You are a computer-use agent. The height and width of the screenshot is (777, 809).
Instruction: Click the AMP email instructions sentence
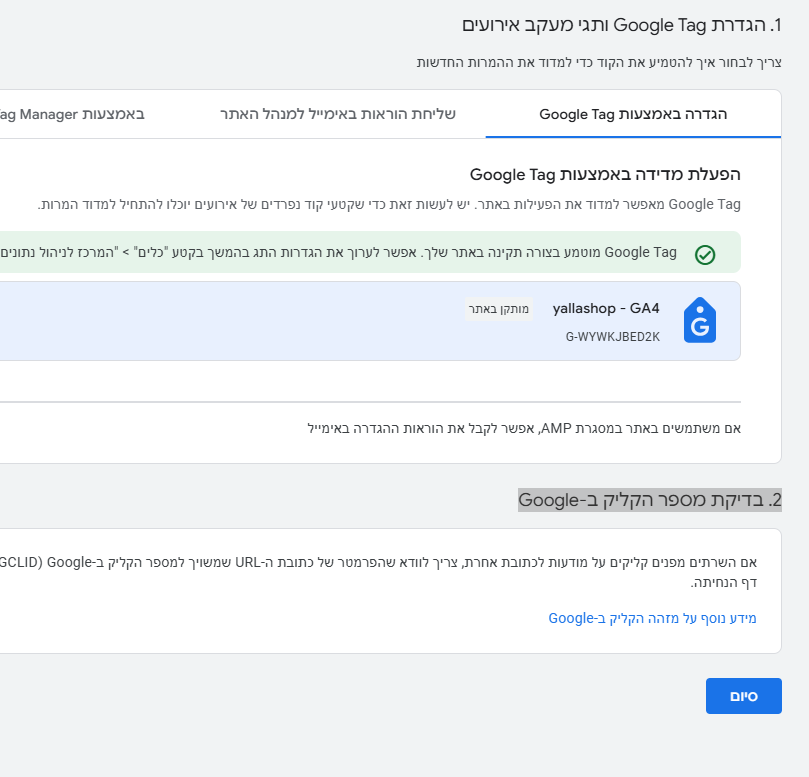(x=524, y=428)
